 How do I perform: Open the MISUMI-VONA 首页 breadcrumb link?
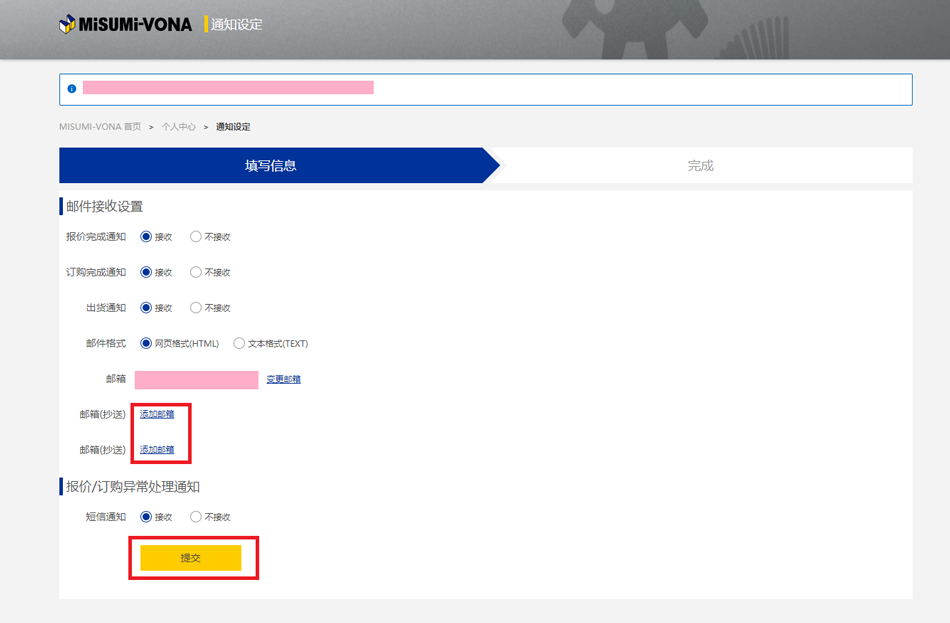(100, 127)
